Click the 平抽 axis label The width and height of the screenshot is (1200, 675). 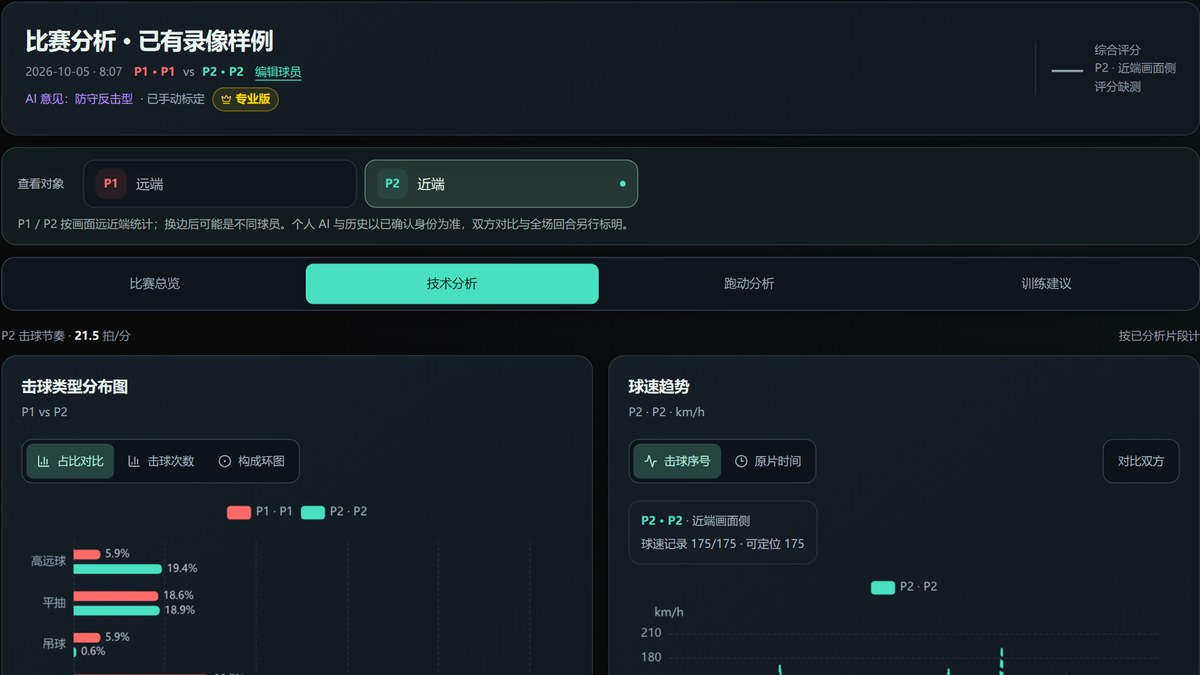tap(54, 603)
